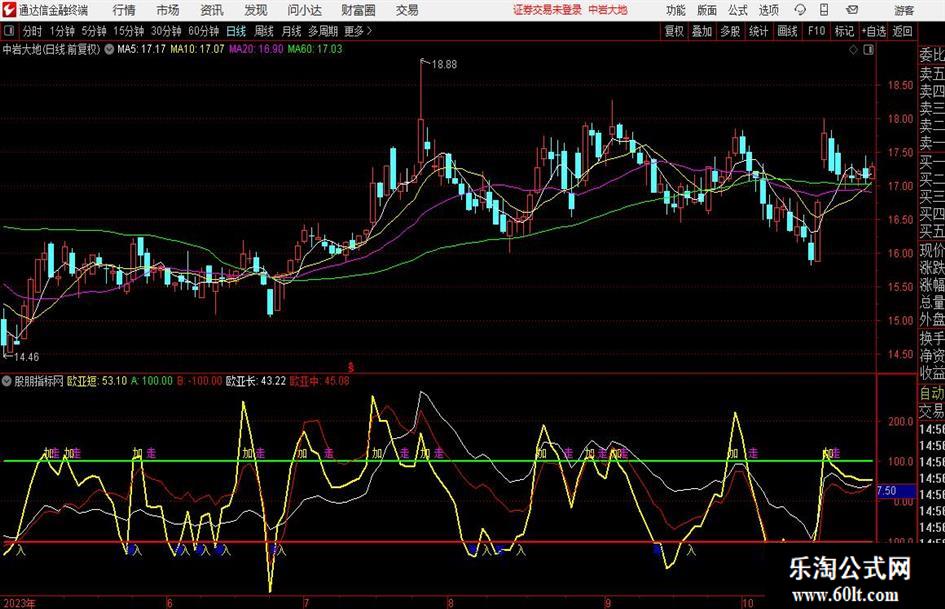Open the 财富圈 menu
Screen dimensions: 945x609
tap(358, 10)
